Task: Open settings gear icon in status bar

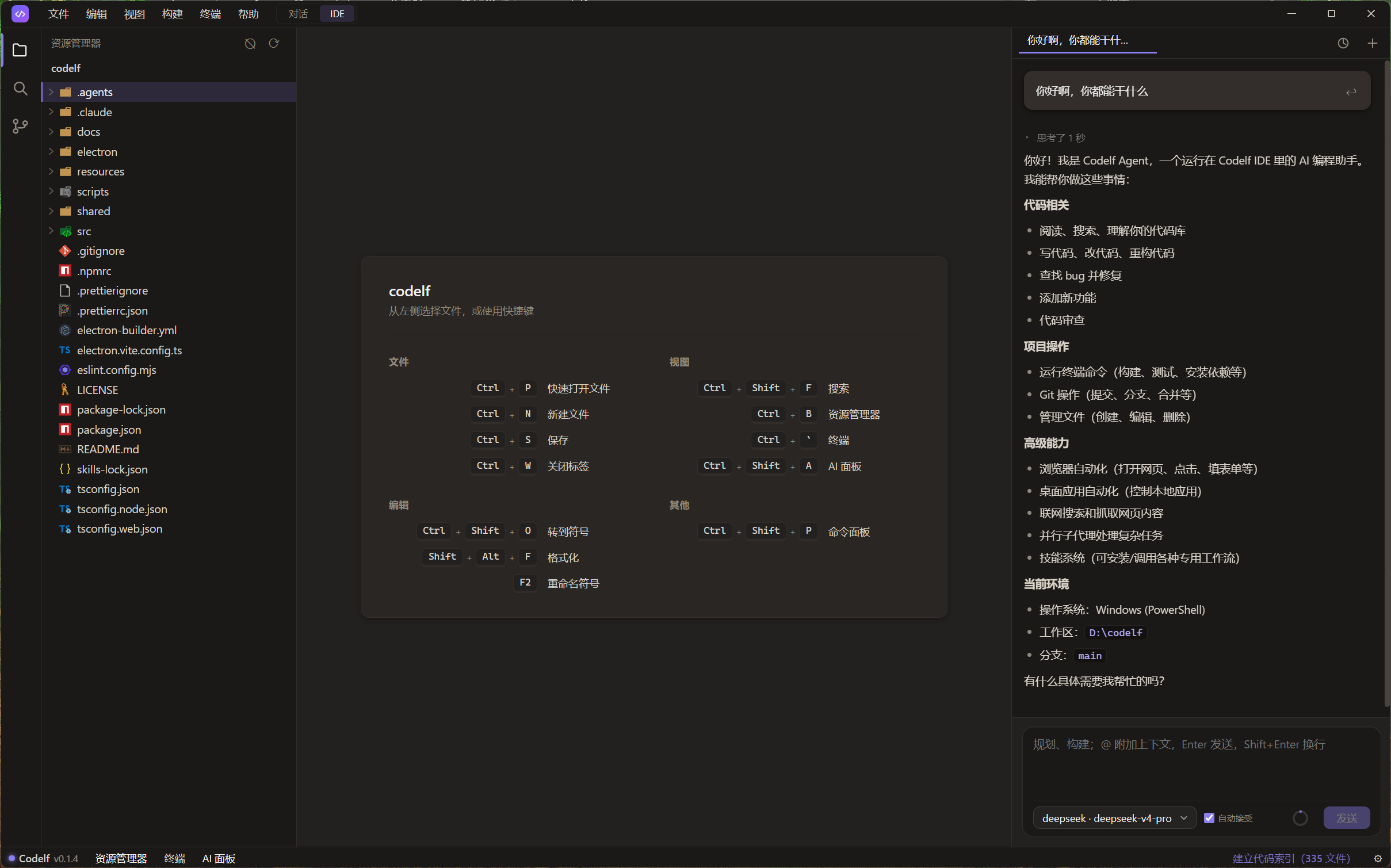Action: (1378, 859)
